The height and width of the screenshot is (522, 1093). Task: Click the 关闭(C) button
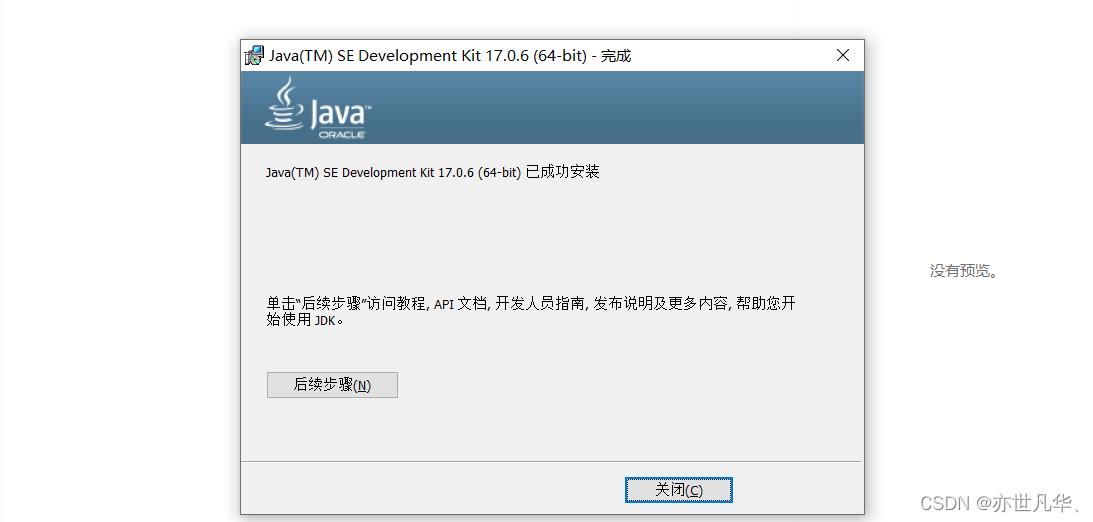(678, 490)
